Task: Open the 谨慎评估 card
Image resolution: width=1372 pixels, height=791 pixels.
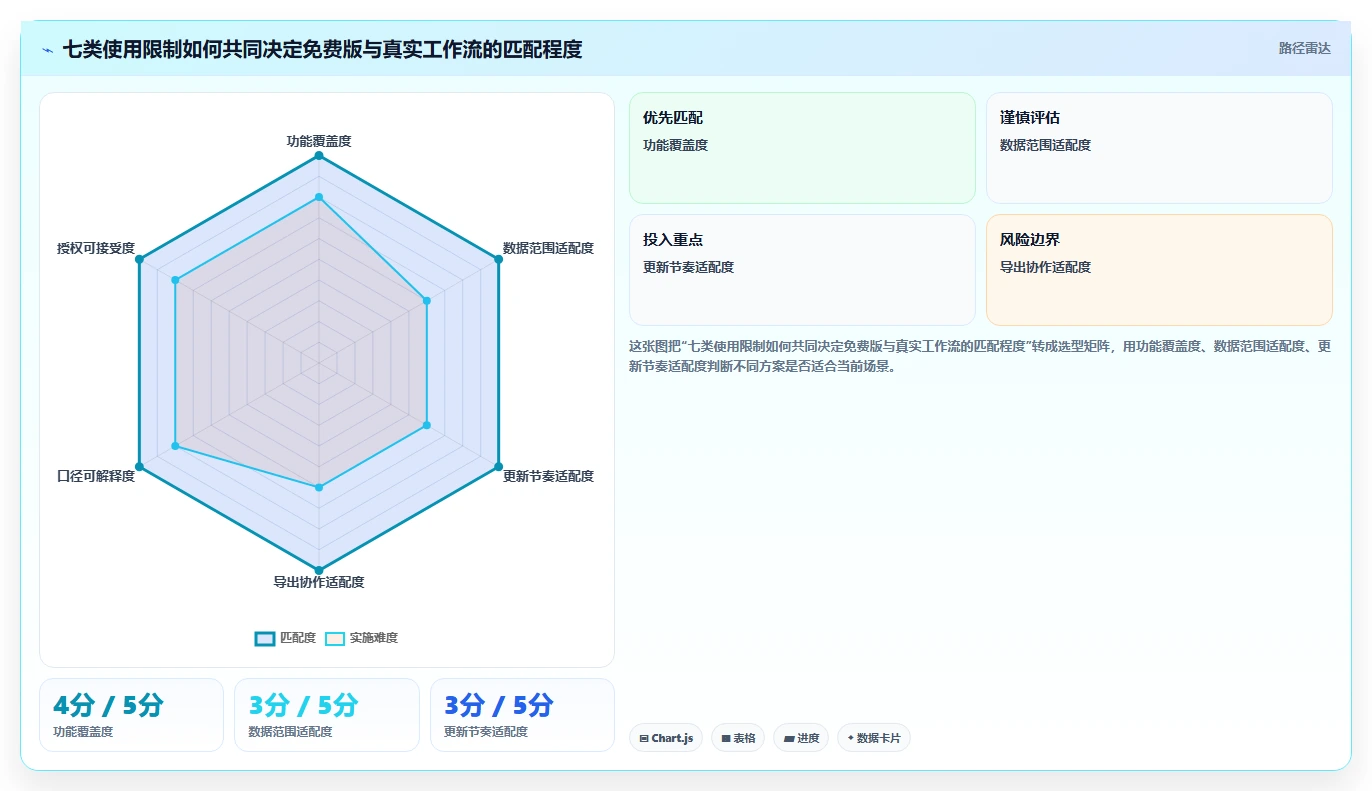Action: 1159,148
